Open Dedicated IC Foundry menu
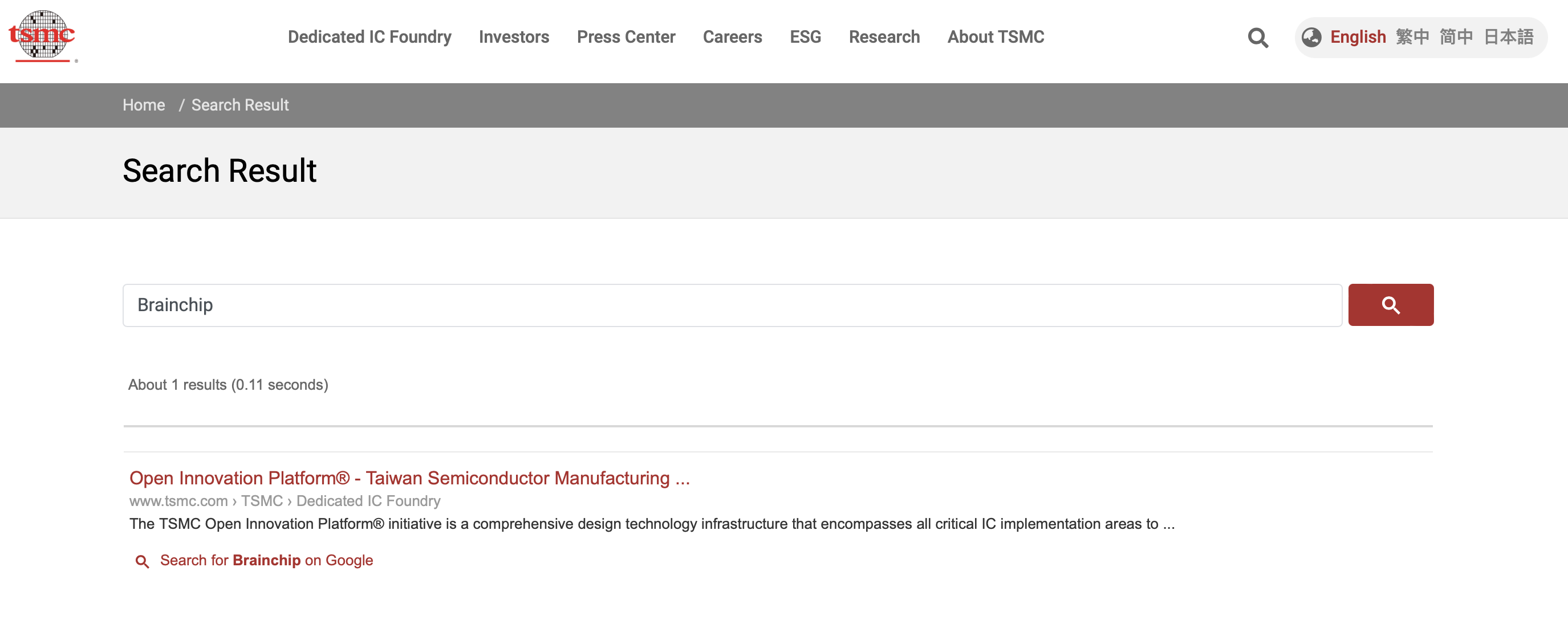This screenshot has height=620, width=1568. point(369,37)
